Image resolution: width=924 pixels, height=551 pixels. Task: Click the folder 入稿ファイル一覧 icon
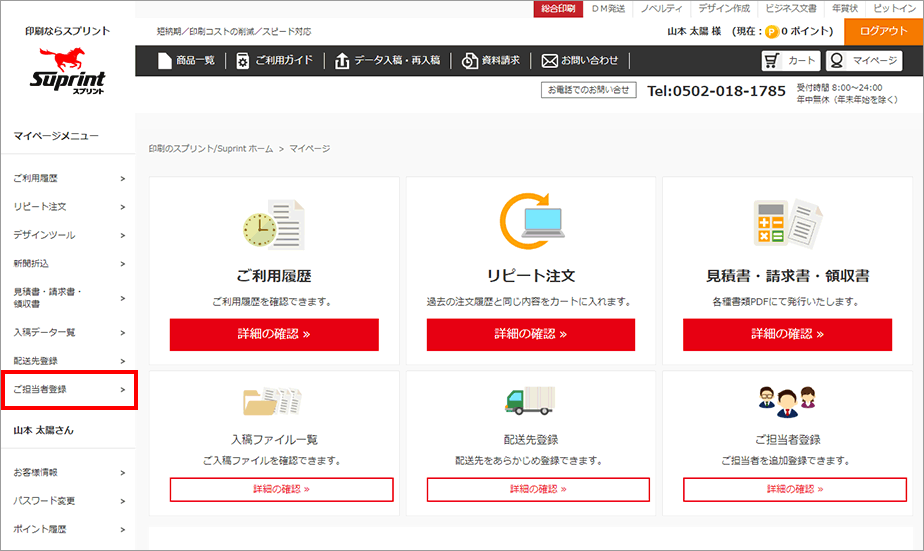(272, 401)
